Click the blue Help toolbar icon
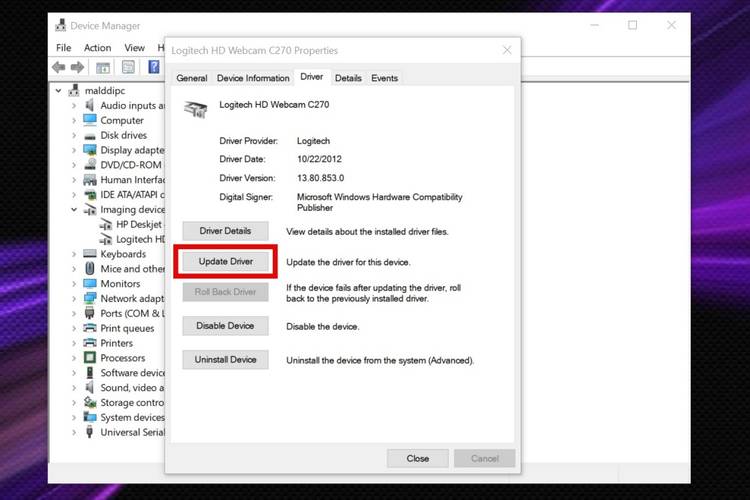 (x=154, y=67)
